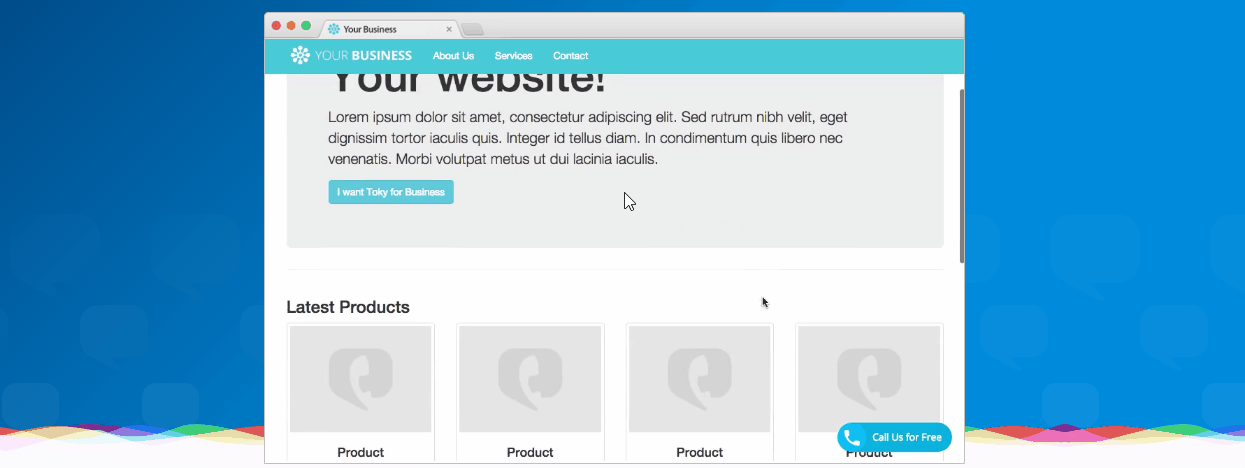The height and width of the screenshot is (468, 1245).
Task: Click the YOUR BUSINESS brand text link
Action: click(363, 56)
